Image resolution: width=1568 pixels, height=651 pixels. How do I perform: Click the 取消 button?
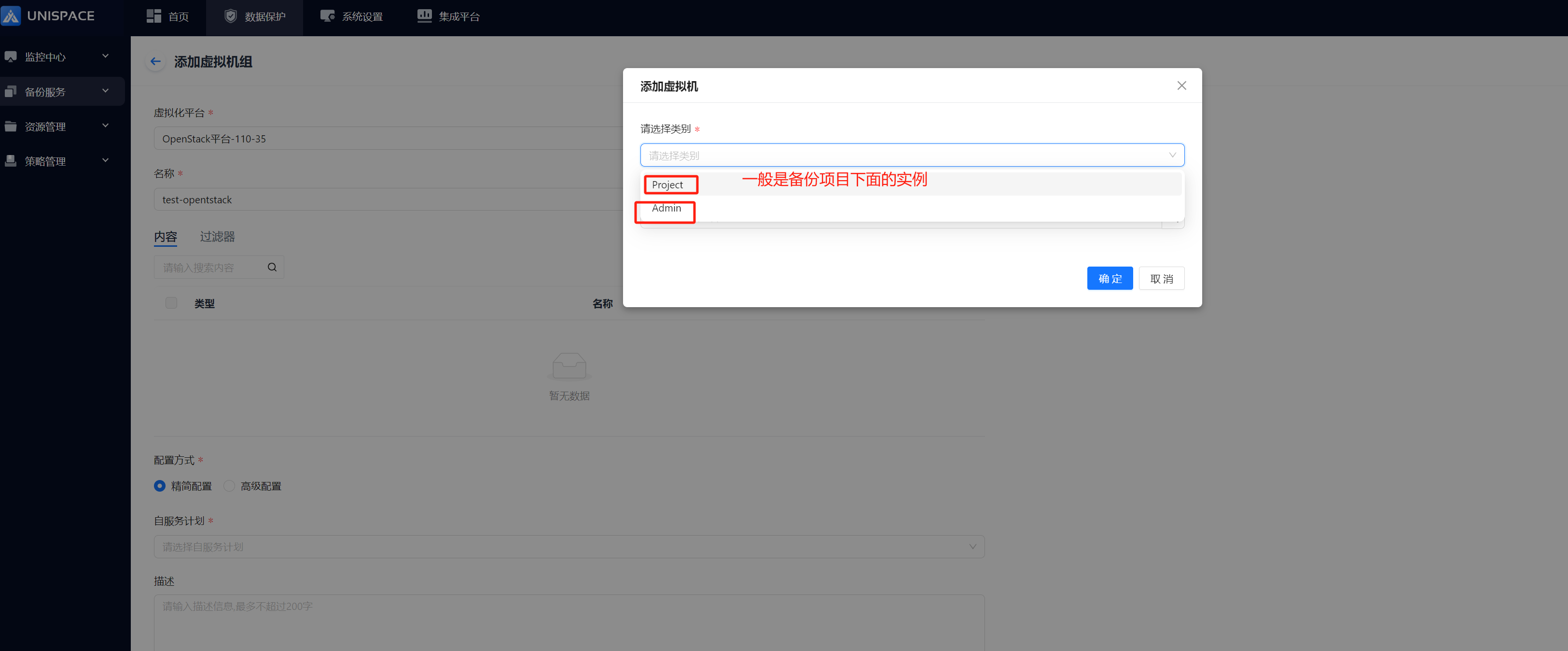[x=1161, y=279]
